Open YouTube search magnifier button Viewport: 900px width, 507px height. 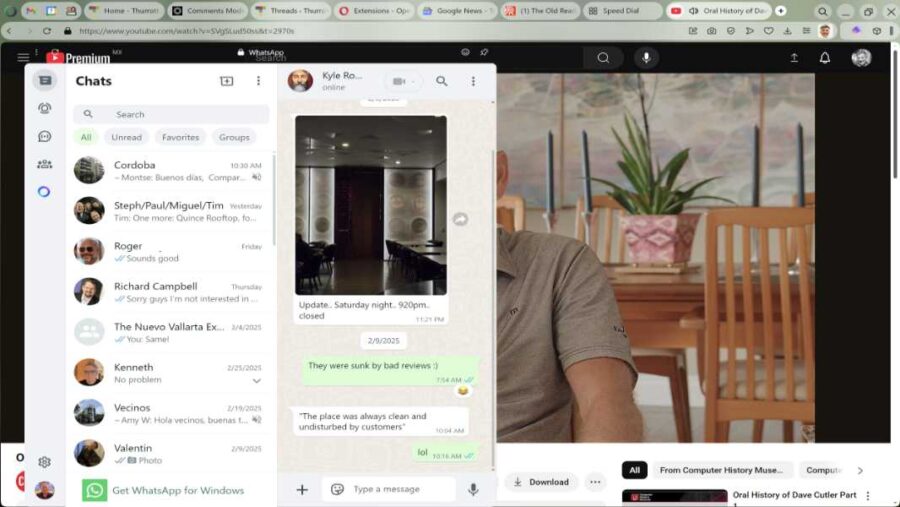603,57
